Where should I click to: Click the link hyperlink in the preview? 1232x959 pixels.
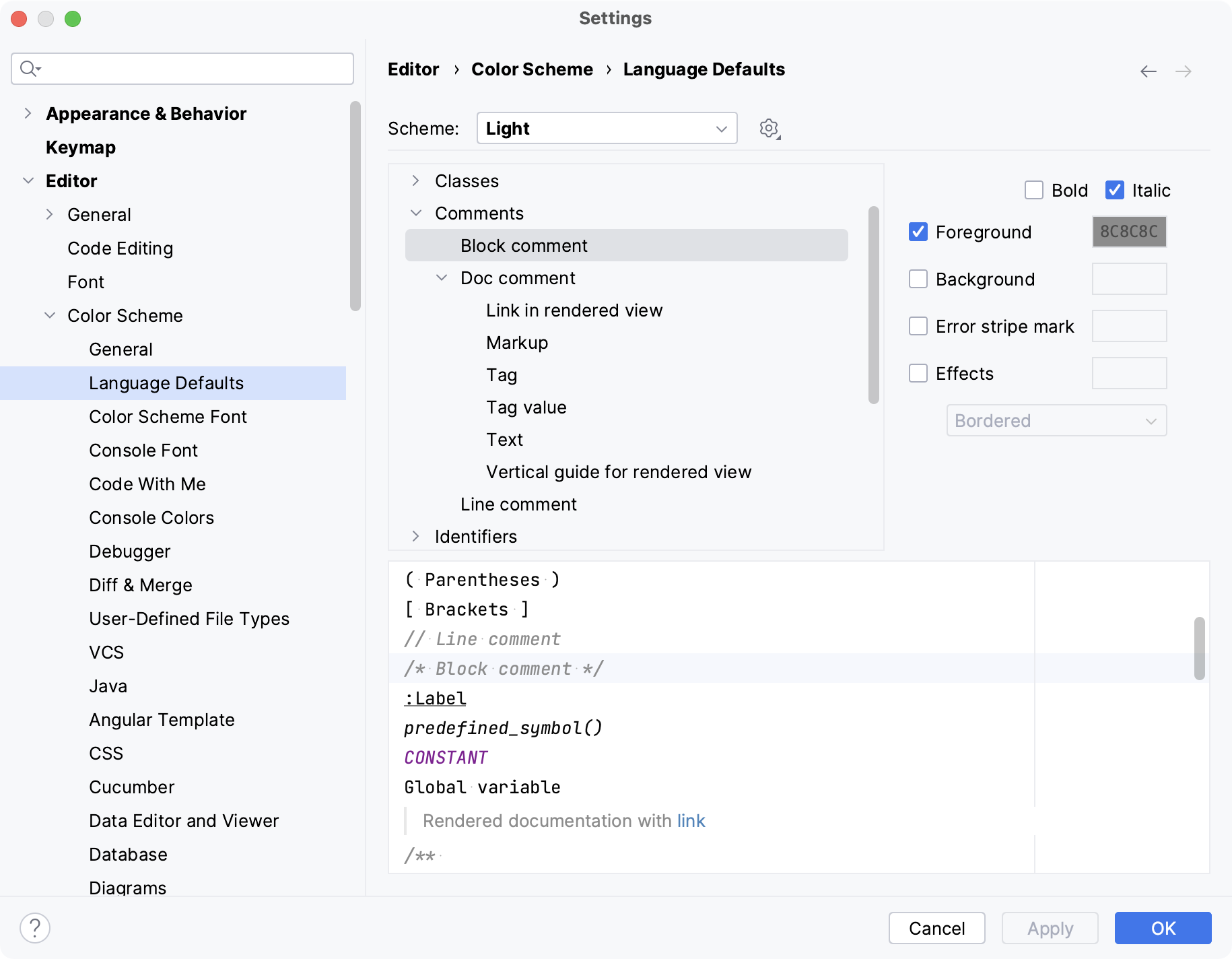pos(691,821)
